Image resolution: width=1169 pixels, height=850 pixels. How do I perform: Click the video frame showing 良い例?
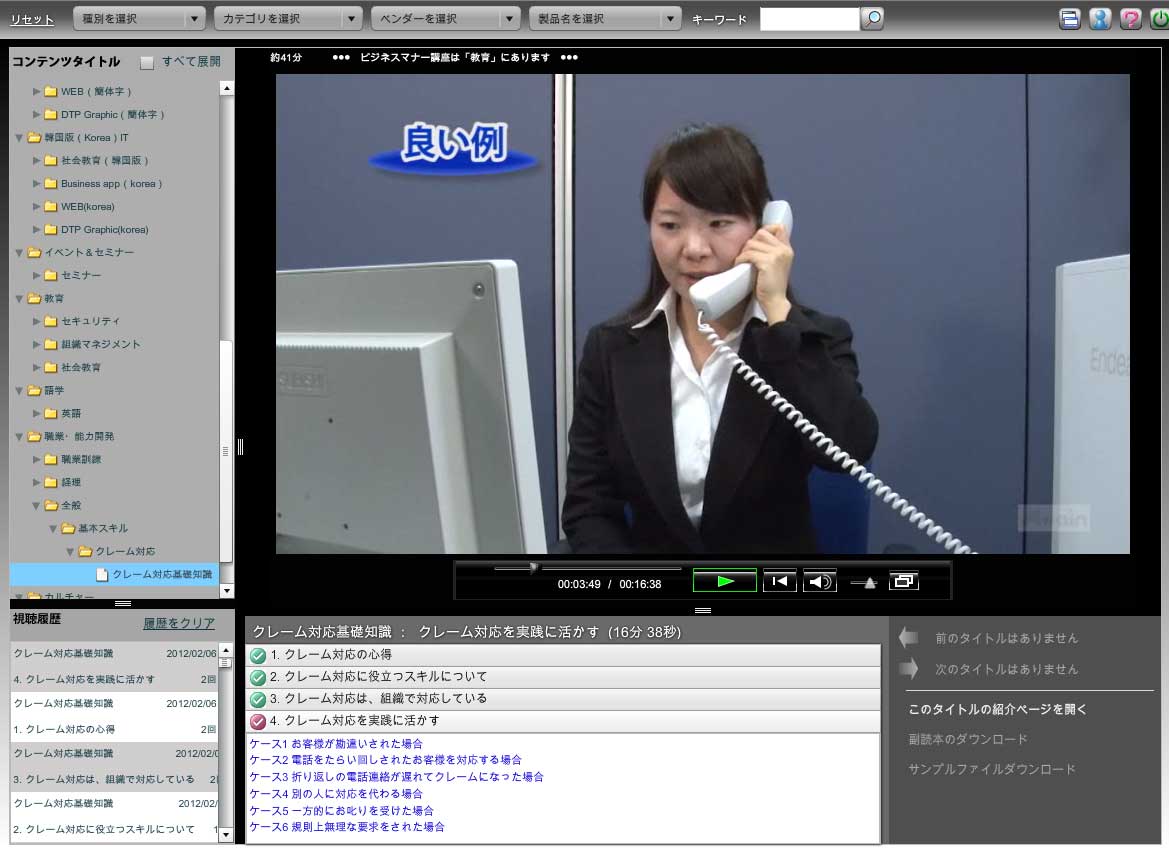point(702,313)
